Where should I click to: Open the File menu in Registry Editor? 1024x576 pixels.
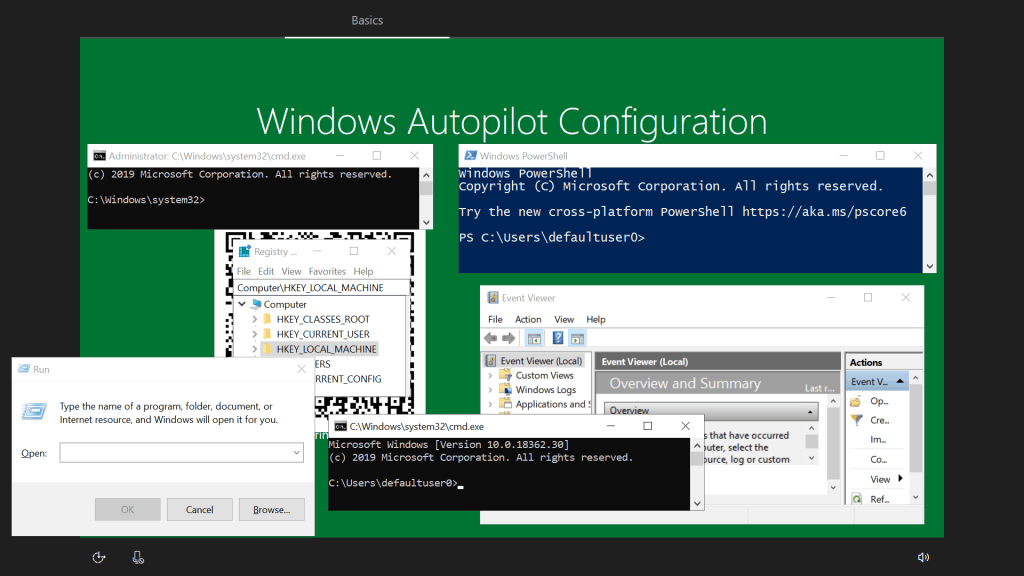244,272
